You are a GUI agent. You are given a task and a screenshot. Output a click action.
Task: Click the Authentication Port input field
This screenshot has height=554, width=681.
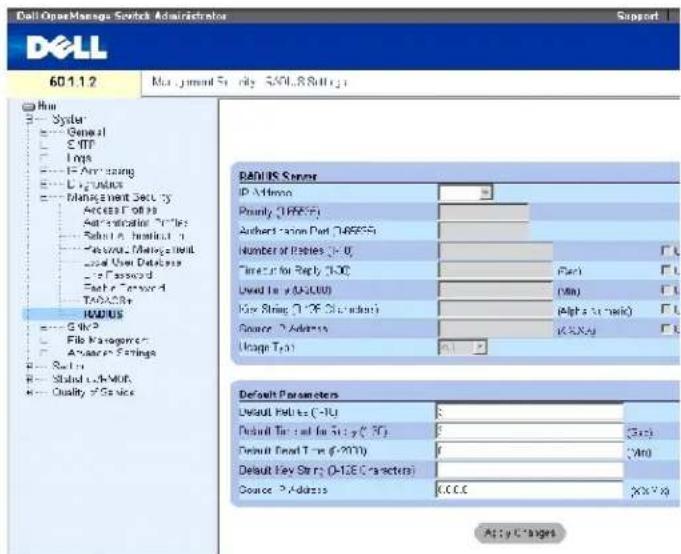[x=484, y=231]
